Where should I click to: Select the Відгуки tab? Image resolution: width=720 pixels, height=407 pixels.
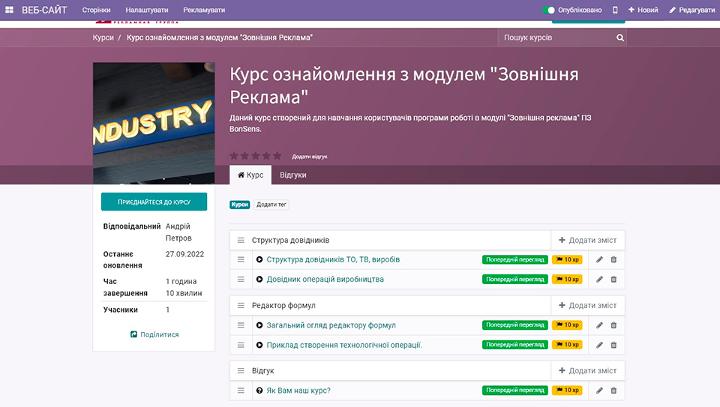point(293,175)
